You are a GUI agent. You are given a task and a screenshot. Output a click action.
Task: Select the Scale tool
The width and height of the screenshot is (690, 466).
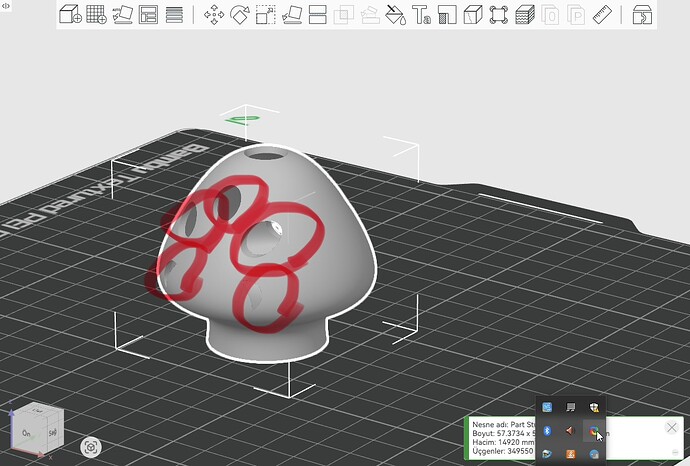coord(266,15)
